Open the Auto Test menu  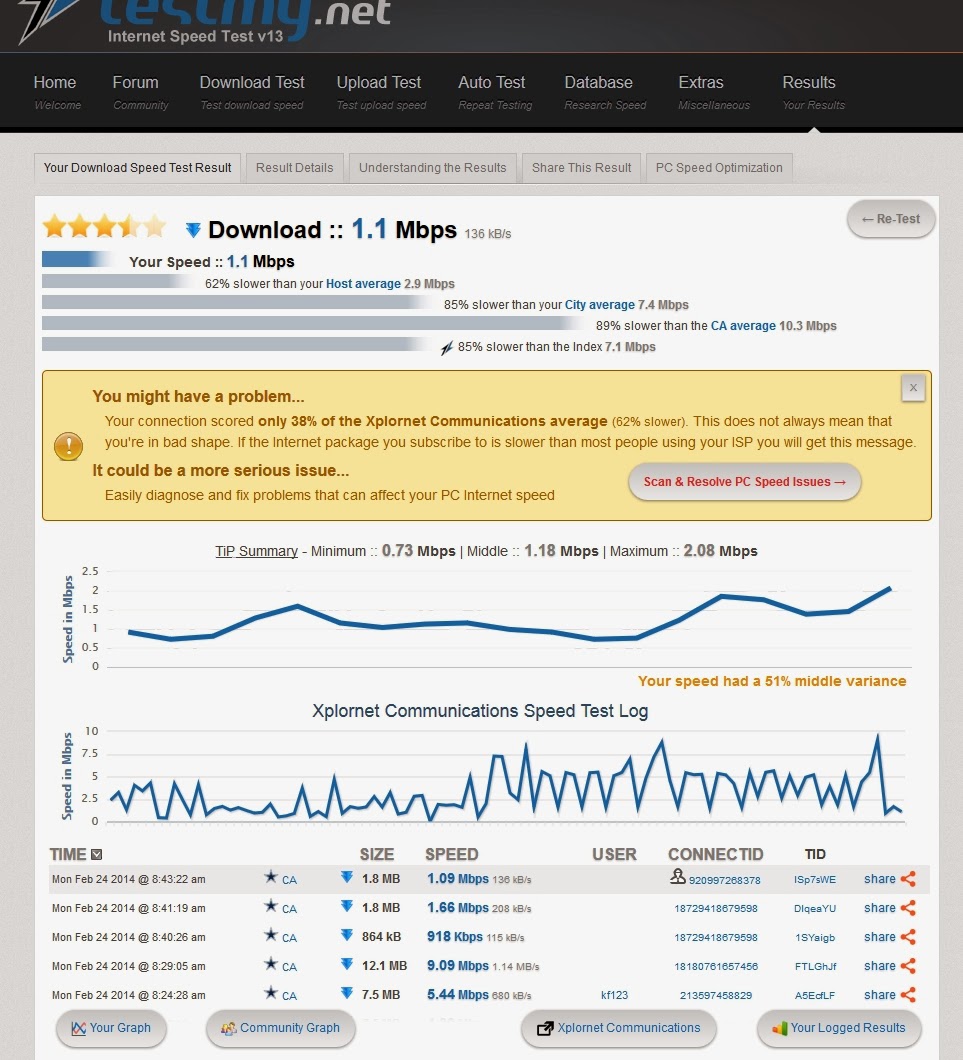coord(491,83)
